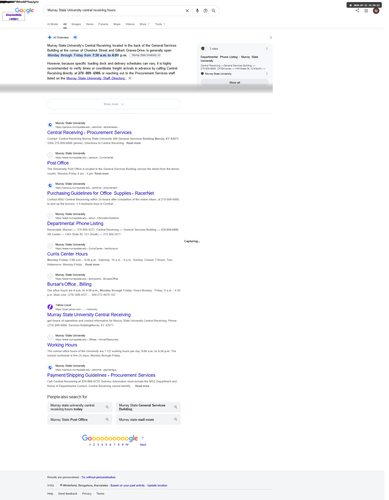
Task: Open the Tools dropdown
Action: tap(160, 24)
